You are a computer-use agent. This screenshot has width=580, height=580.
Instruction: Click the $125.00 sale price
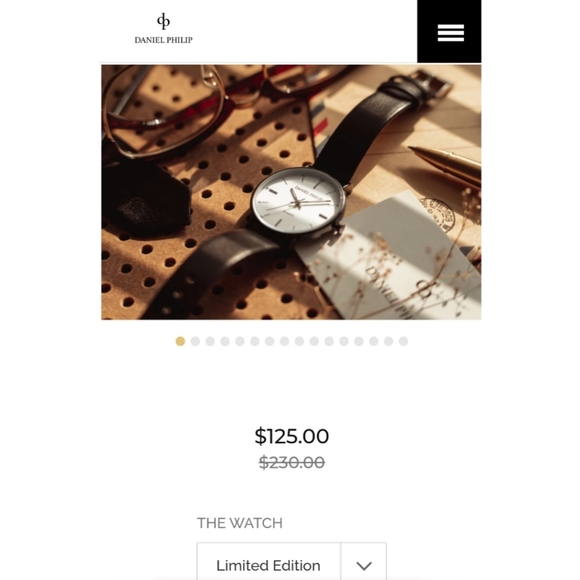(x=291, y=436)
